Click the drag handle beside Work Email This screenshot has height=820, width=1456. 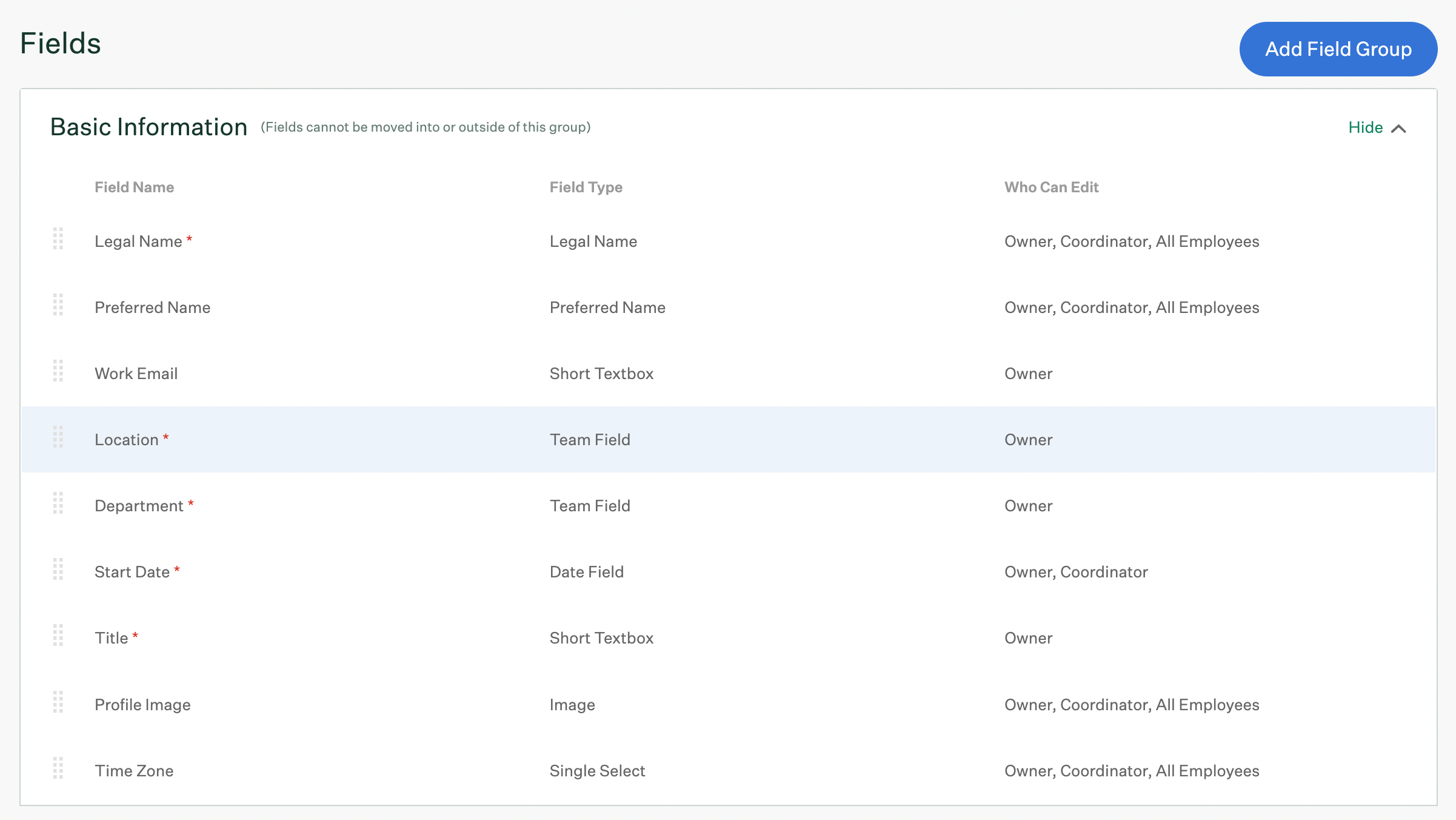(x=58, y=371)
